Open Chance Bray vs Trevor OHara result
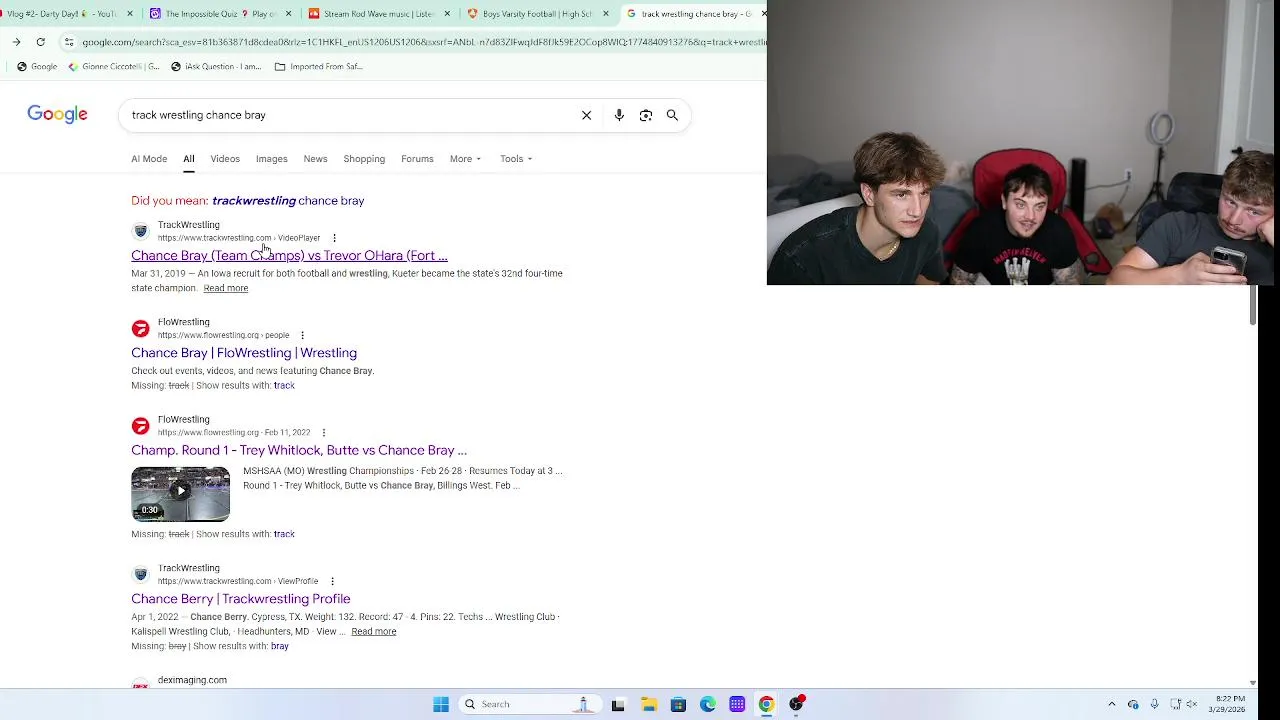 pyautogui.click(x=289, y=256)
